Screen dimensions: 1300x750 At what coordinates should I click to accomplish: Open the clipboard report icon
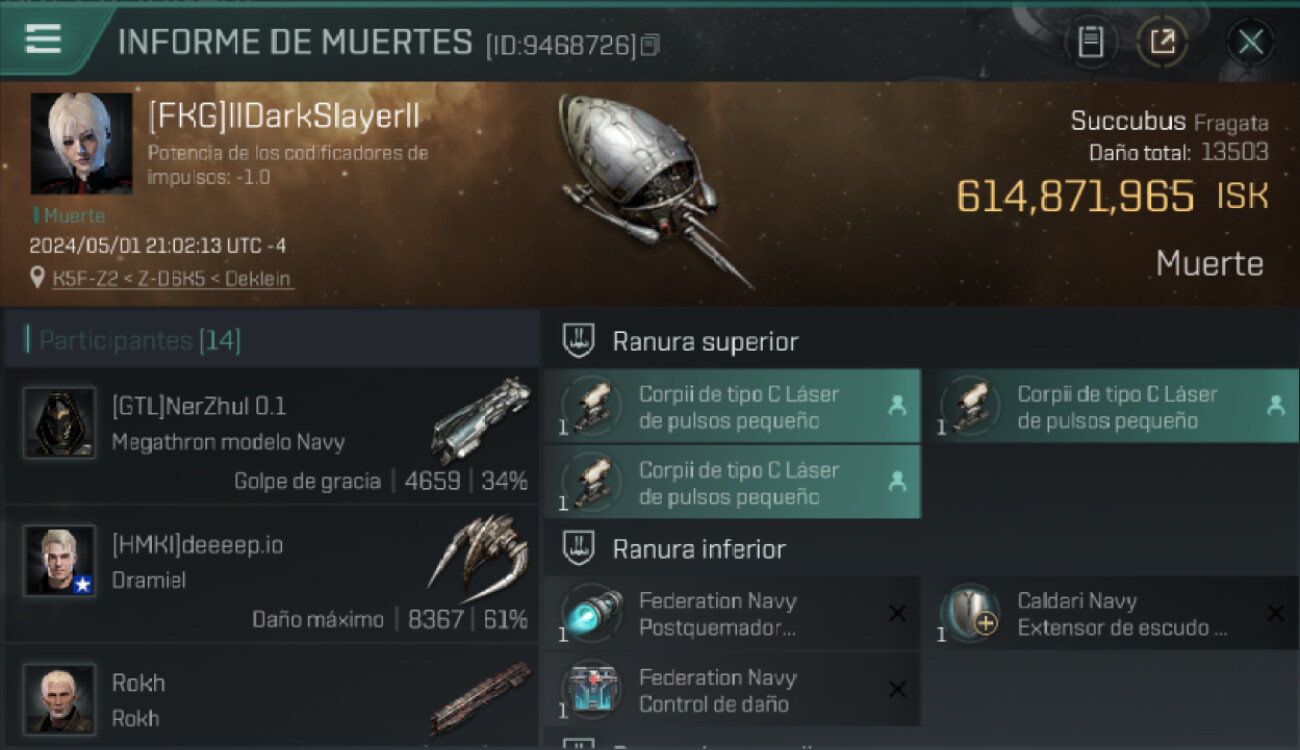click(x=1090, y=42)
